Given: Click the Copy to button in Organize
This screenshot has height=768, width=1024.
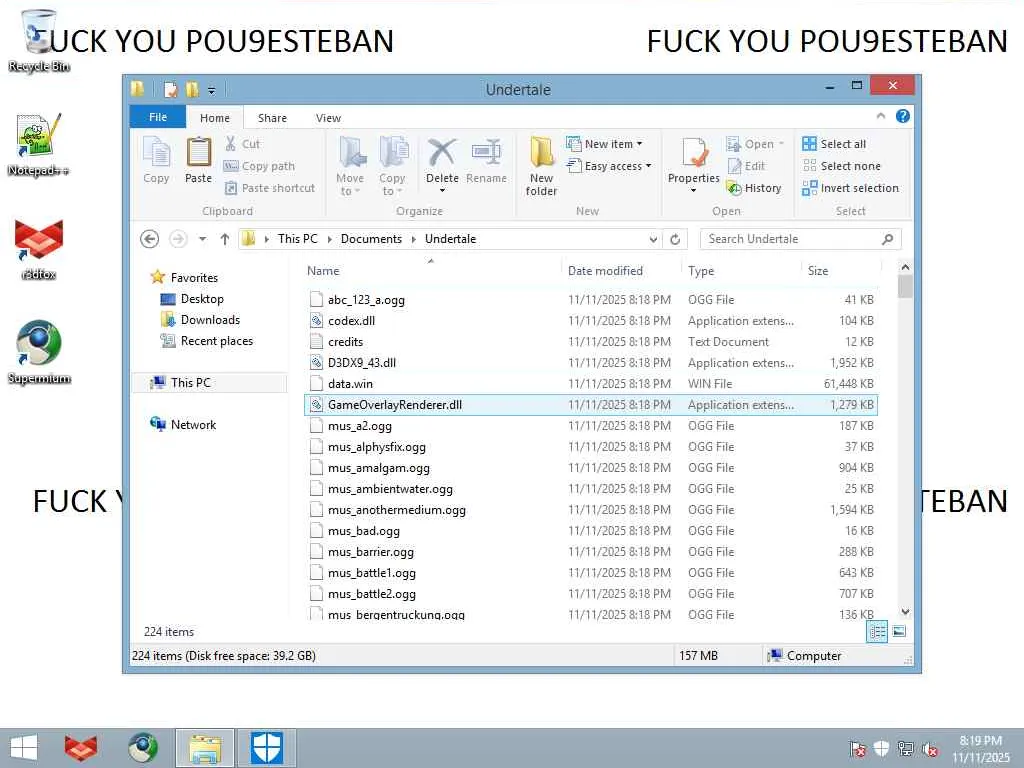Looking at the screenshot, I should pos(392,166).
